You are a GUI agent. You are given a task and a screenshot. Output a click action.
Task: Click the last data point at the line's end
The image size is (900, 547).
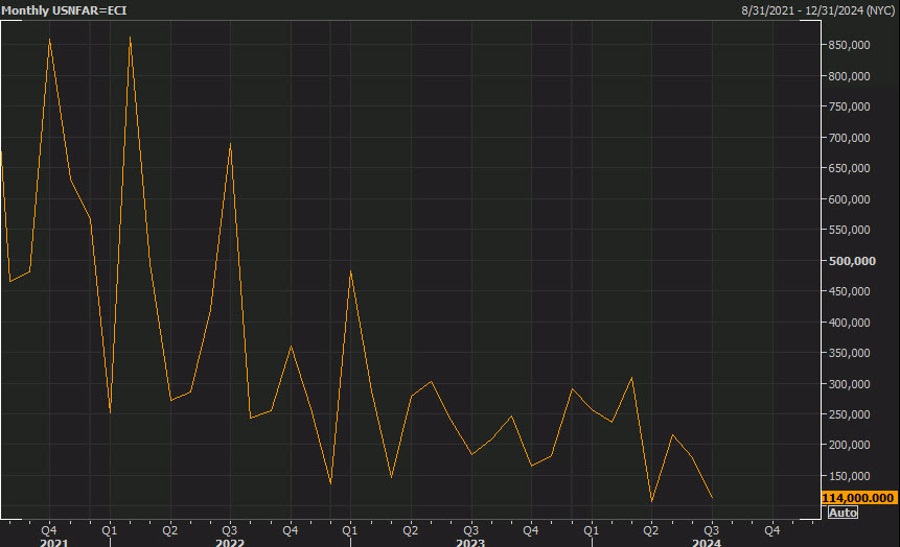(x=712, y=498)
